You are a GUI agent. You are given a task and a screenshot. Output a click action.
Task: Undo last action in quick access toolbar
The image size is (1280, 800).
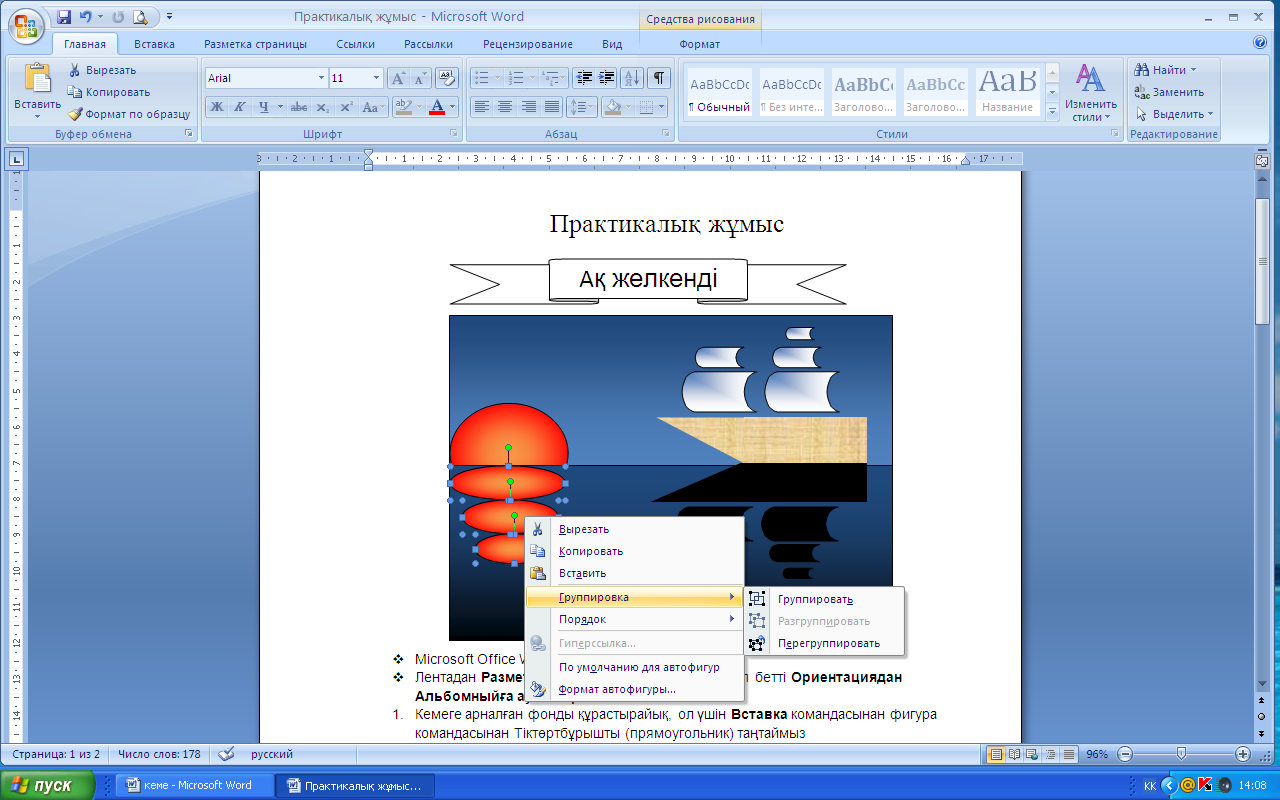(86, 16)
